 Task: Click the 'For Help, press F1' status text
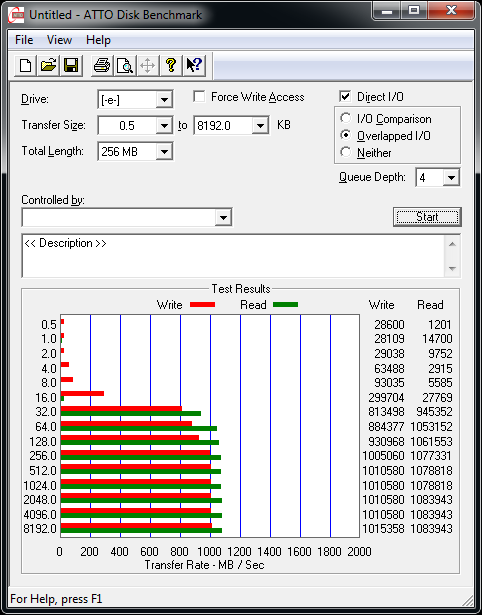56,599
